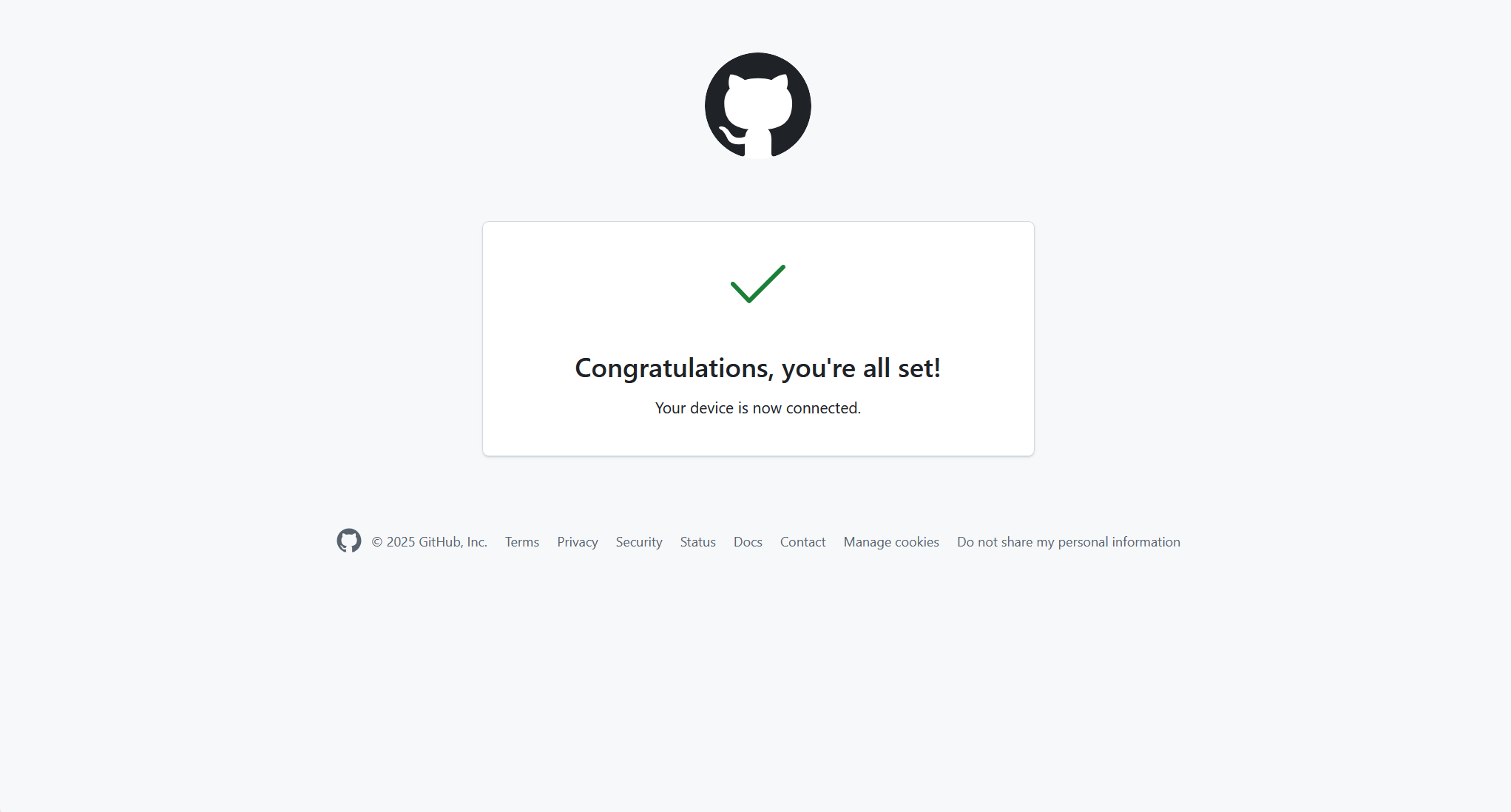The image size is (1511, 812).
Task: Open the Docs link
Action: [x=748, y=542]
